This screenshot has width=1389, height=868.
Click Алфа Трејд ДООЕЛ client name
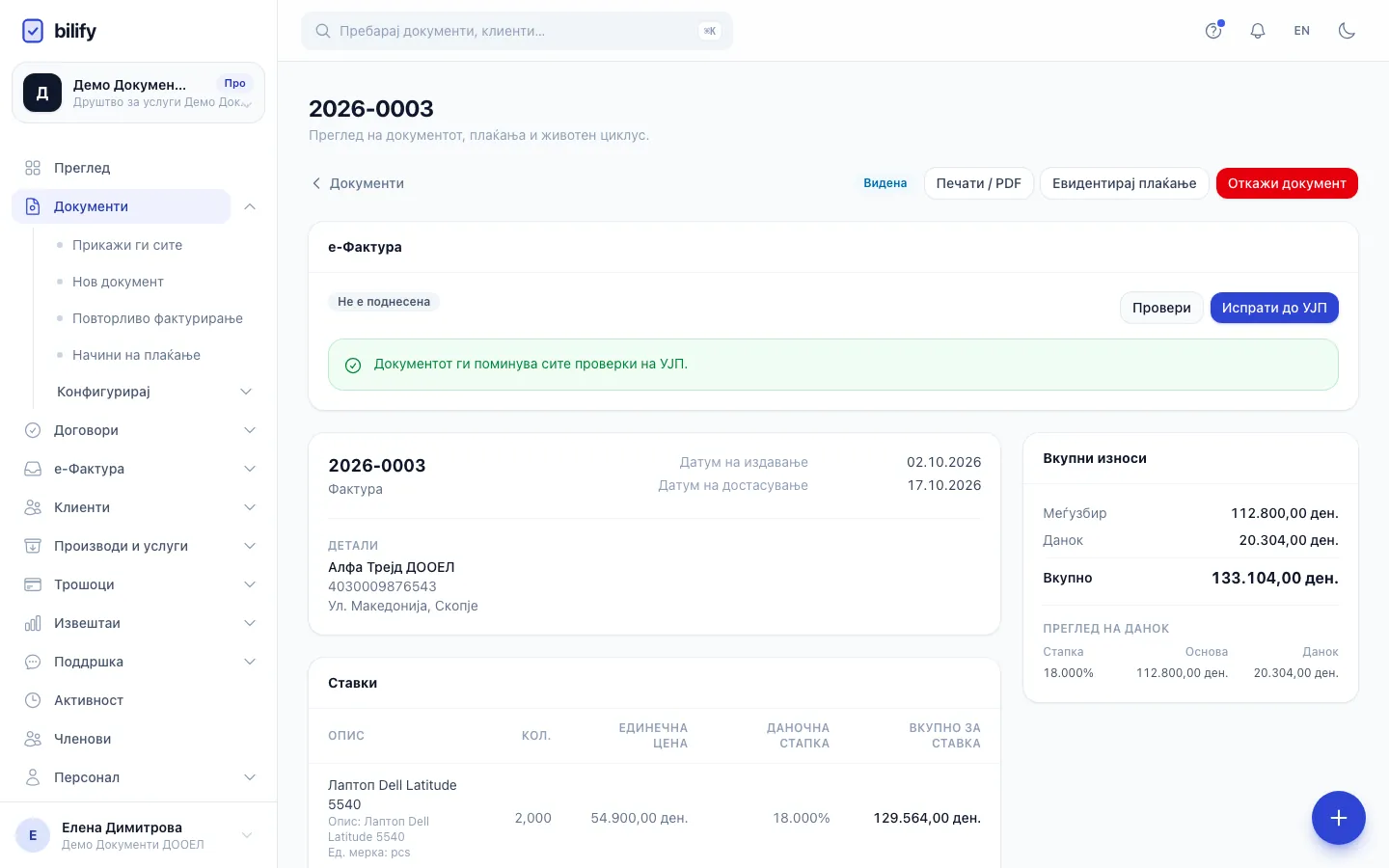pyautogui.click(x=392, y=567)
